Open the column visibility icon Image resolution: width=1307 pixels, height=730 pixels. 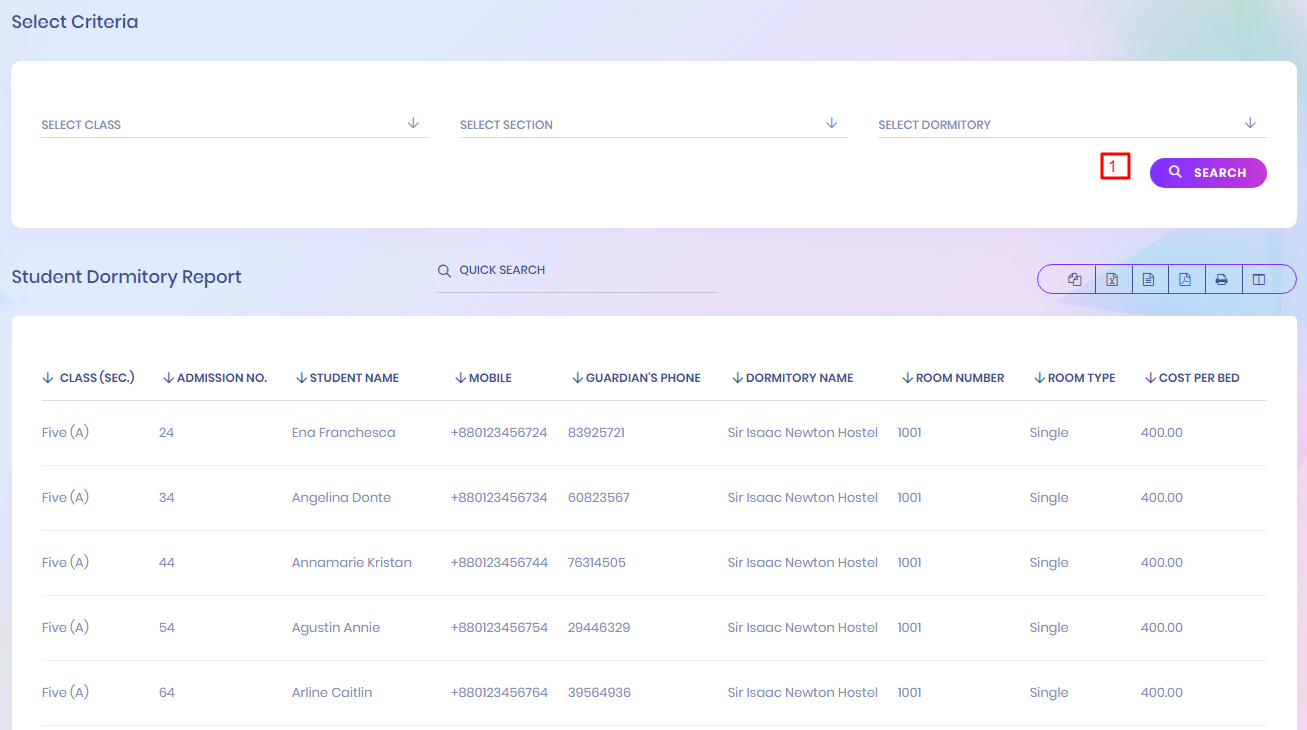pyautogui.click(x=1259, y=280)
